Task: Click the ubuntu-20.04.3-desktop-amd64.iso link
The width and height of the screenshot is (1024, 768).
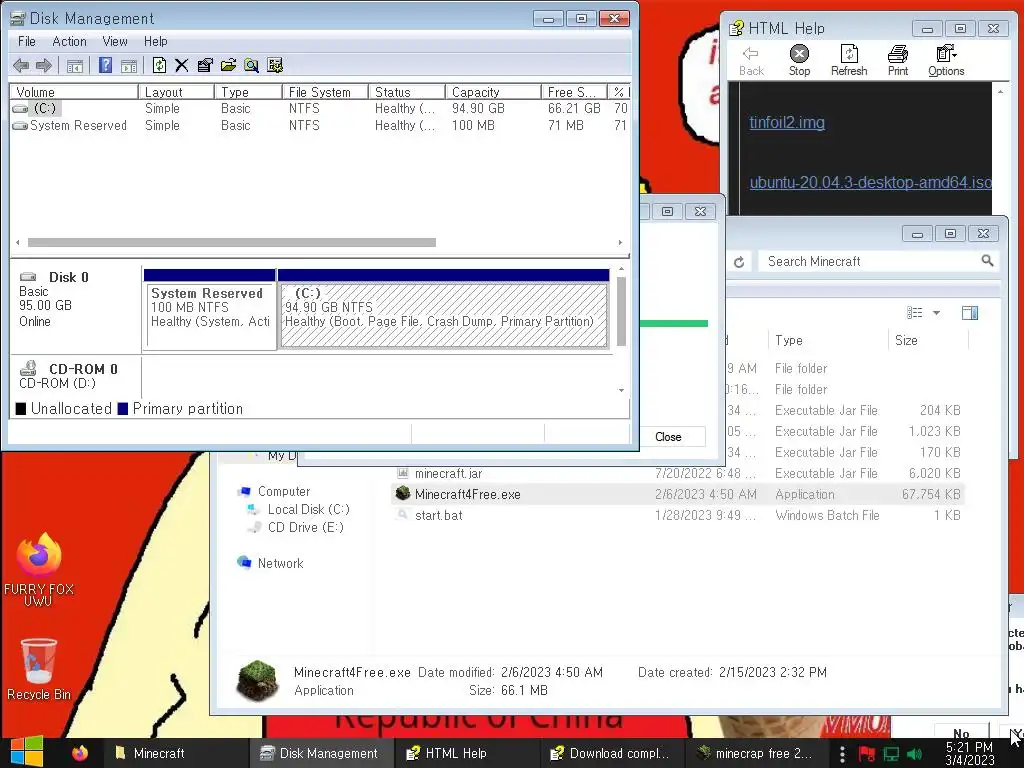Action: (871, 182)
